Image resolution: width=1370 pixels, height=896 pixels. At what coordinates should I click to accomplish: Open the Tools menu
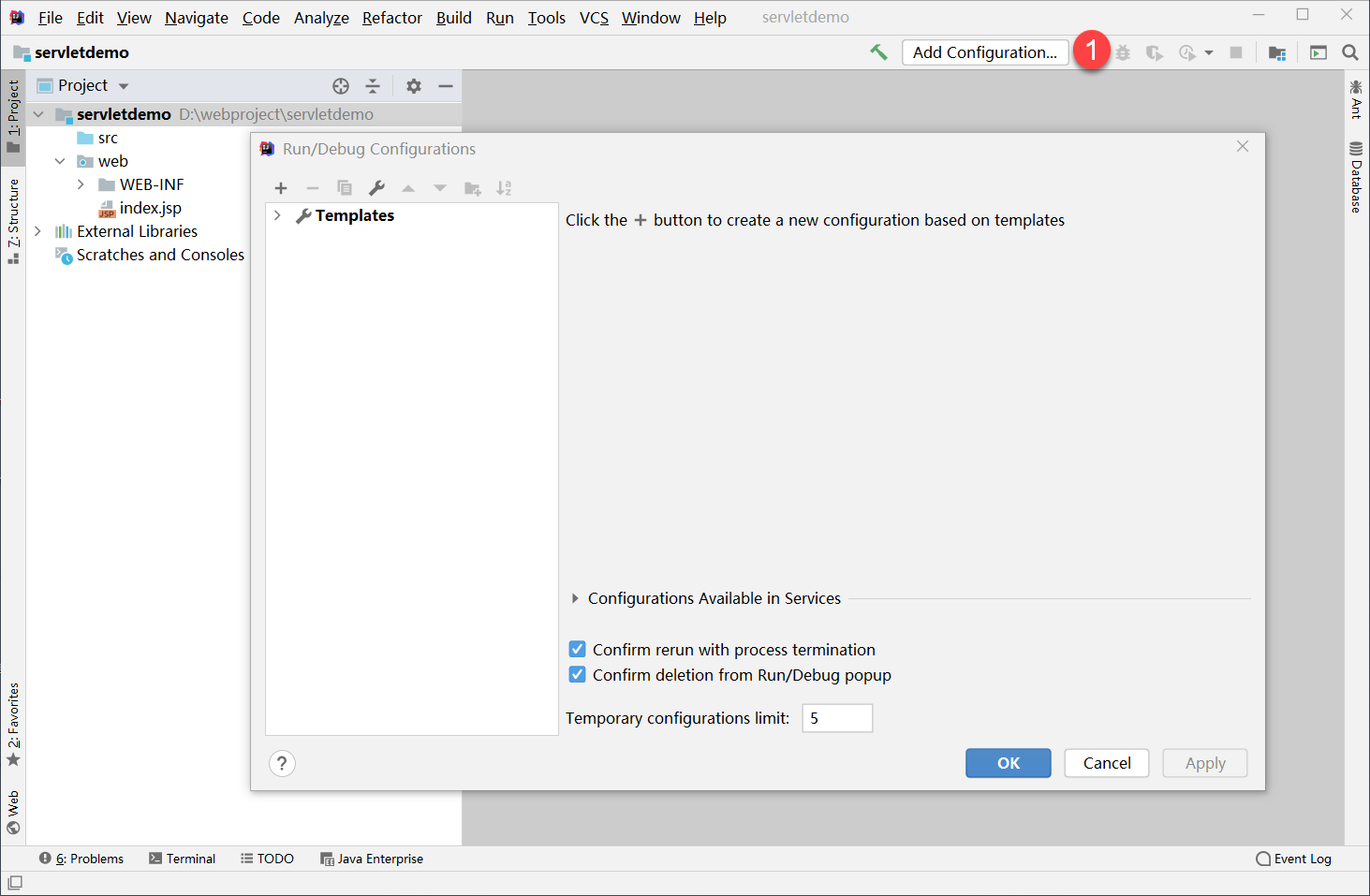pos(547,18)
